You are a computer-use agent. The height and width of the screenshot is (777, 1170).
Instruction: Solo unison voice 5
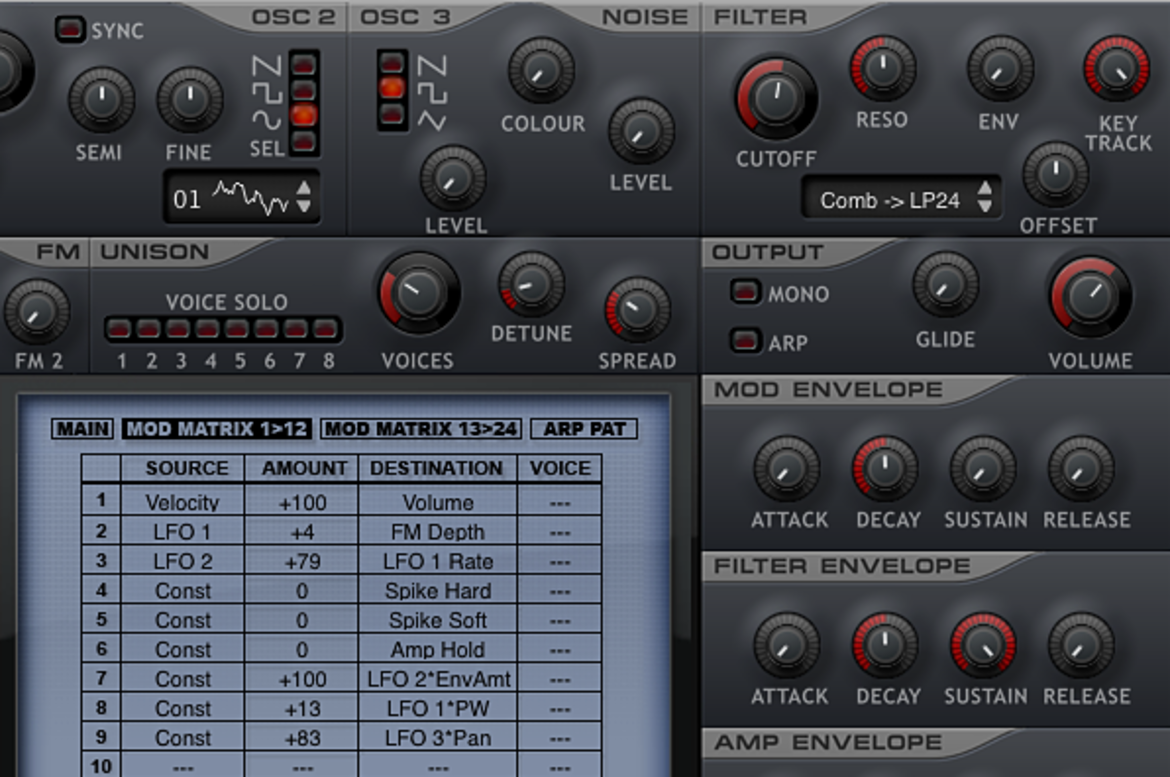(237, 328)
